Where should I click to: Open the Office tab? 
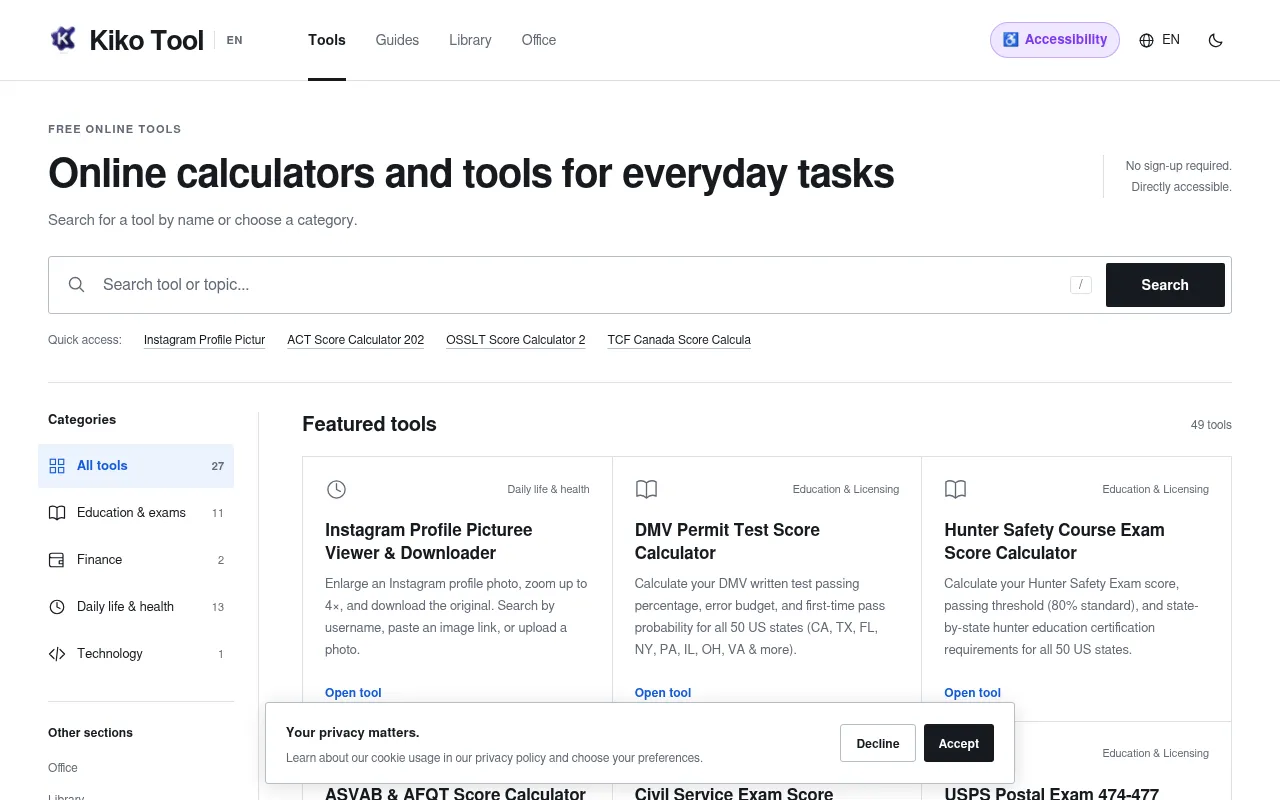click(539, 40)
